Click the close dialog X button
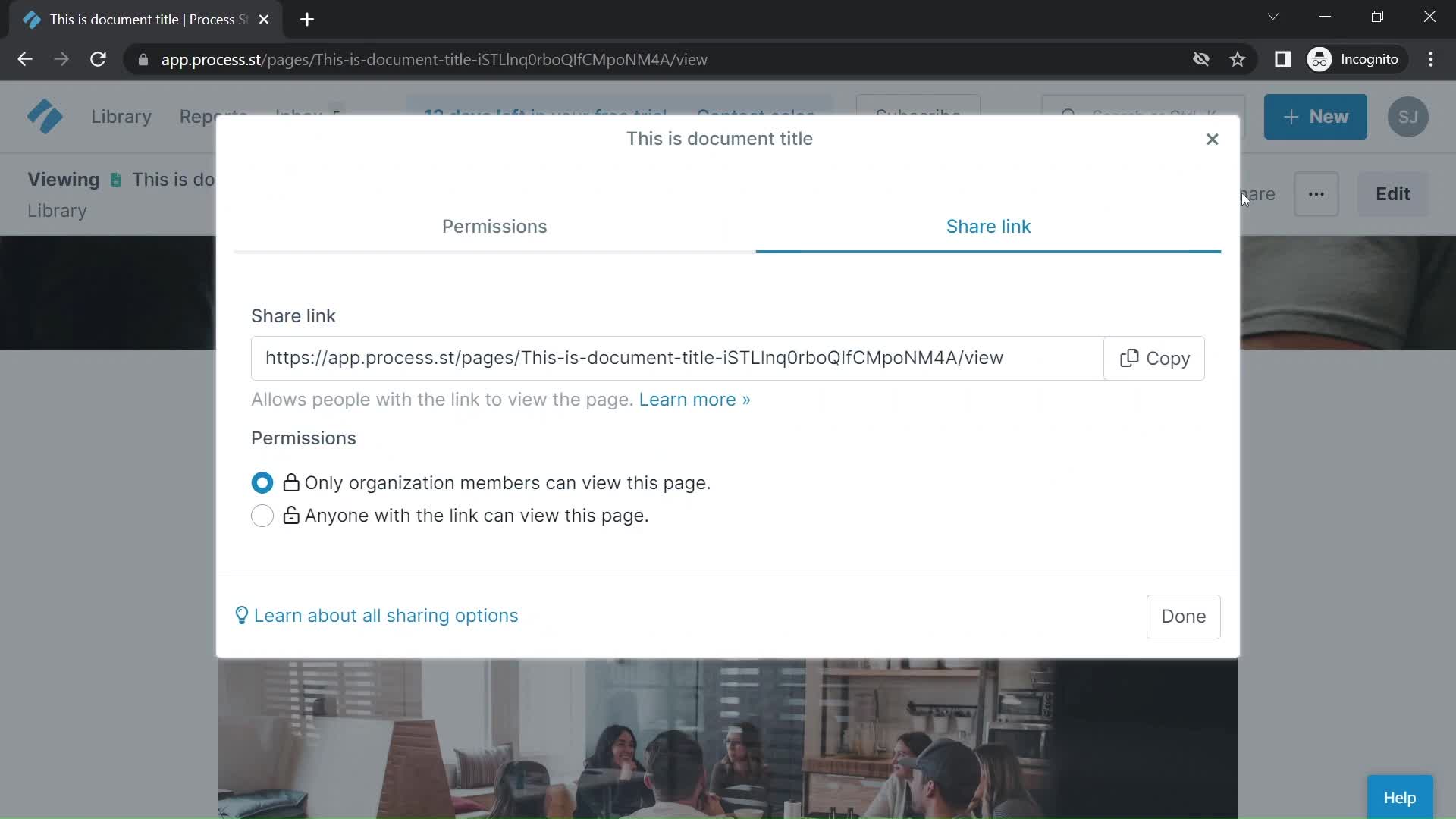This screenshot has height=819, width=1456. (1213, 139)
